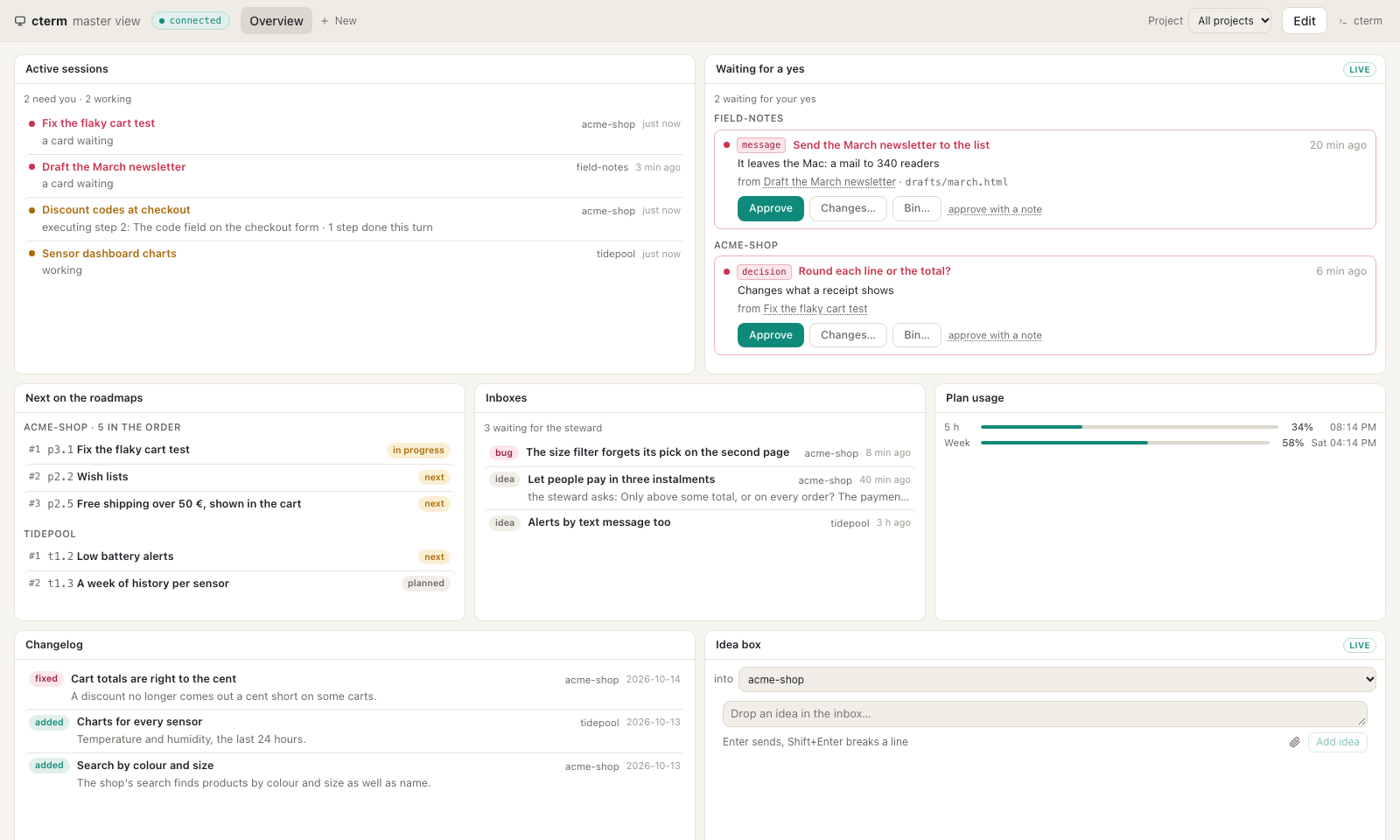Select roadmap item 'Wish lists'
Image resolution: width=1400 pixels, height=840 pixels.
pyautogui.click(x=239, y=477)
